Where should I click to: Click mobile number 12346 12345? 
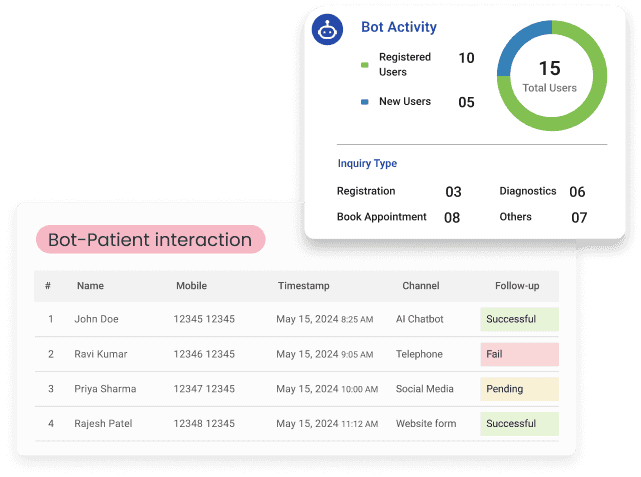pos(204,354)
